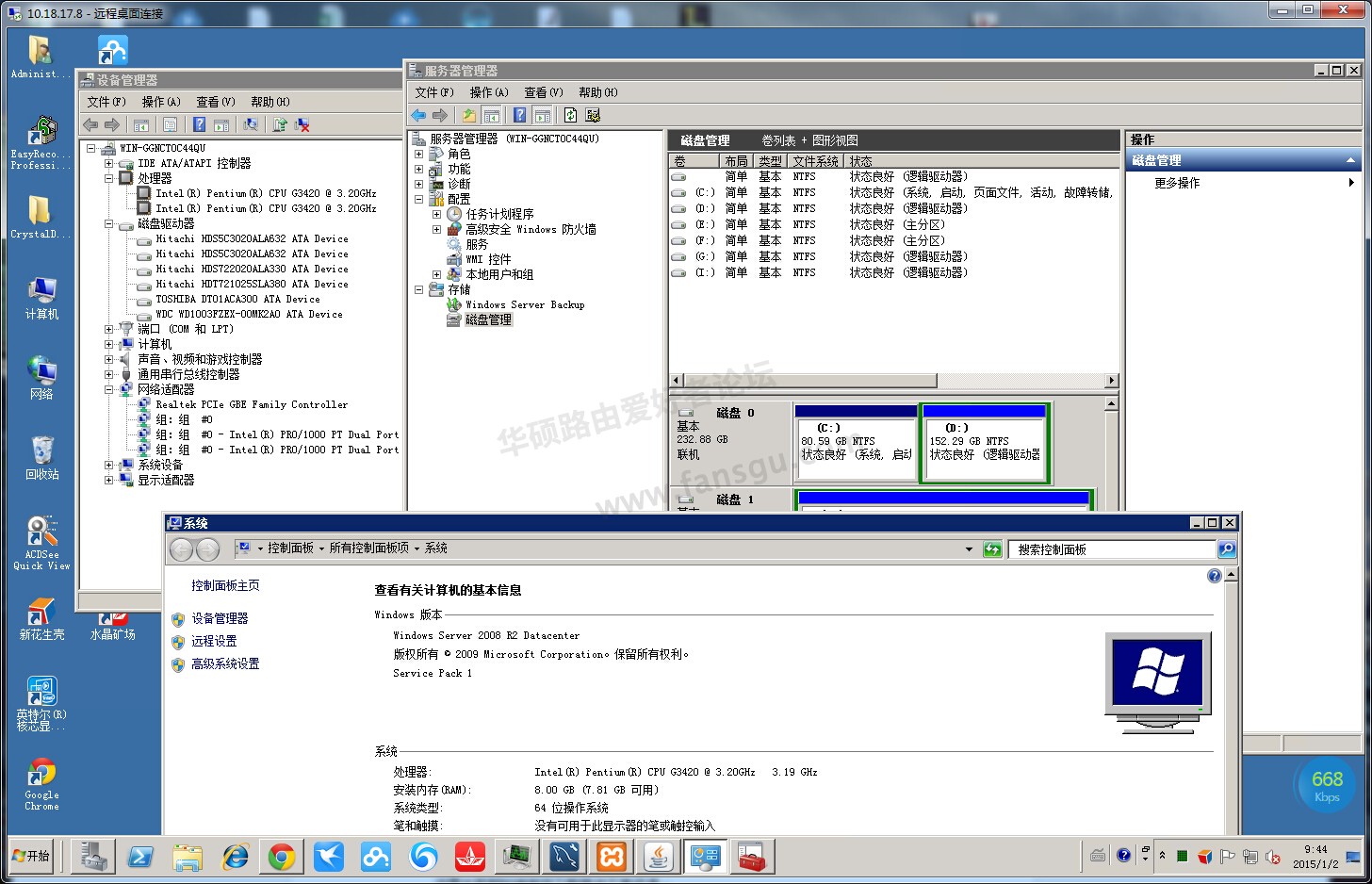Collapse 磁盘管理 actions section header

[1350, 160]
